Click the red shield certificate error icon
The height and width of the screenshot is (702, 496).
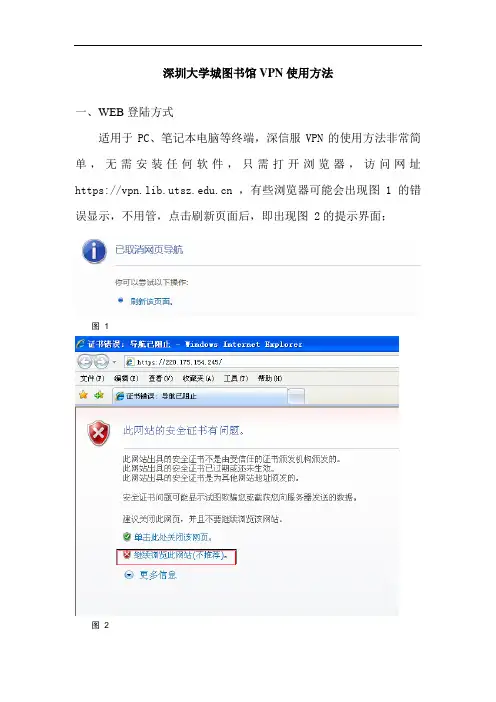98,433
